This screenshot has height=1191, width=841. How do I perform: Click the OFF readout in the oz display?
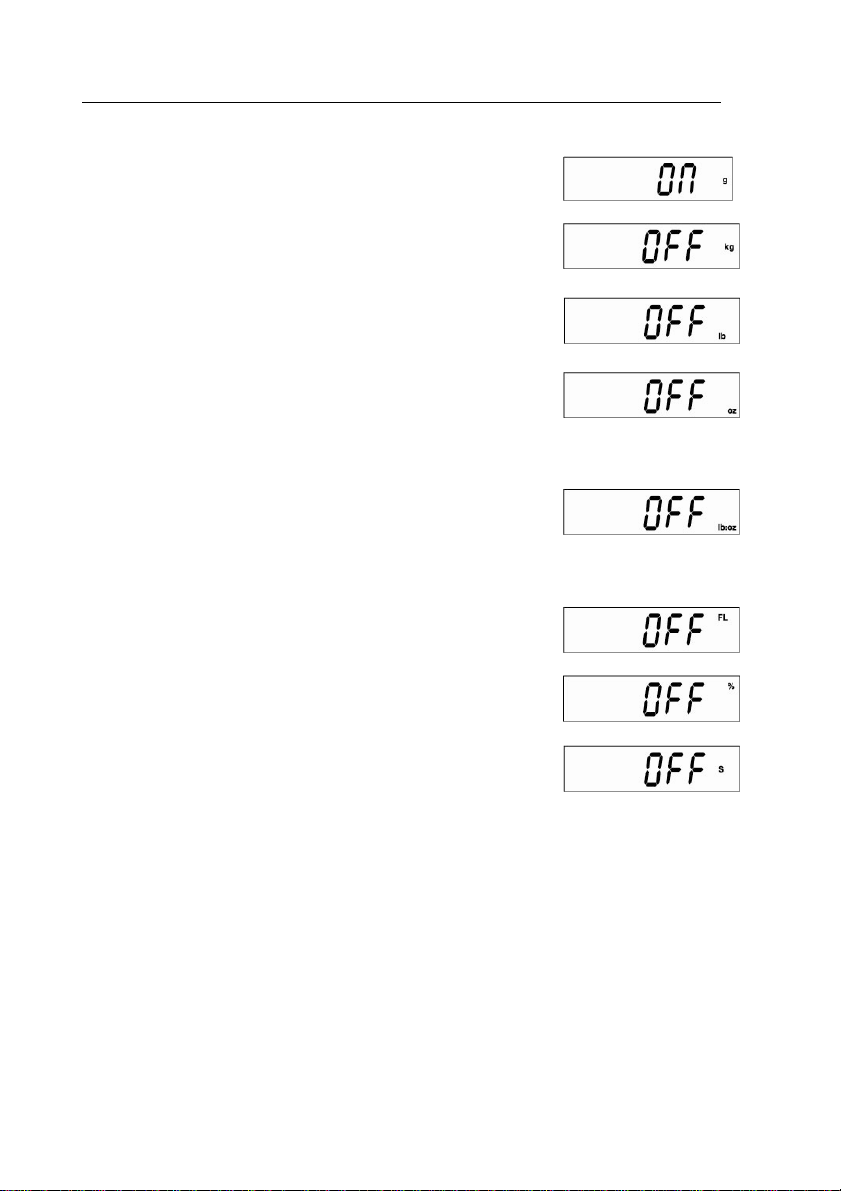tap(674, 396)
